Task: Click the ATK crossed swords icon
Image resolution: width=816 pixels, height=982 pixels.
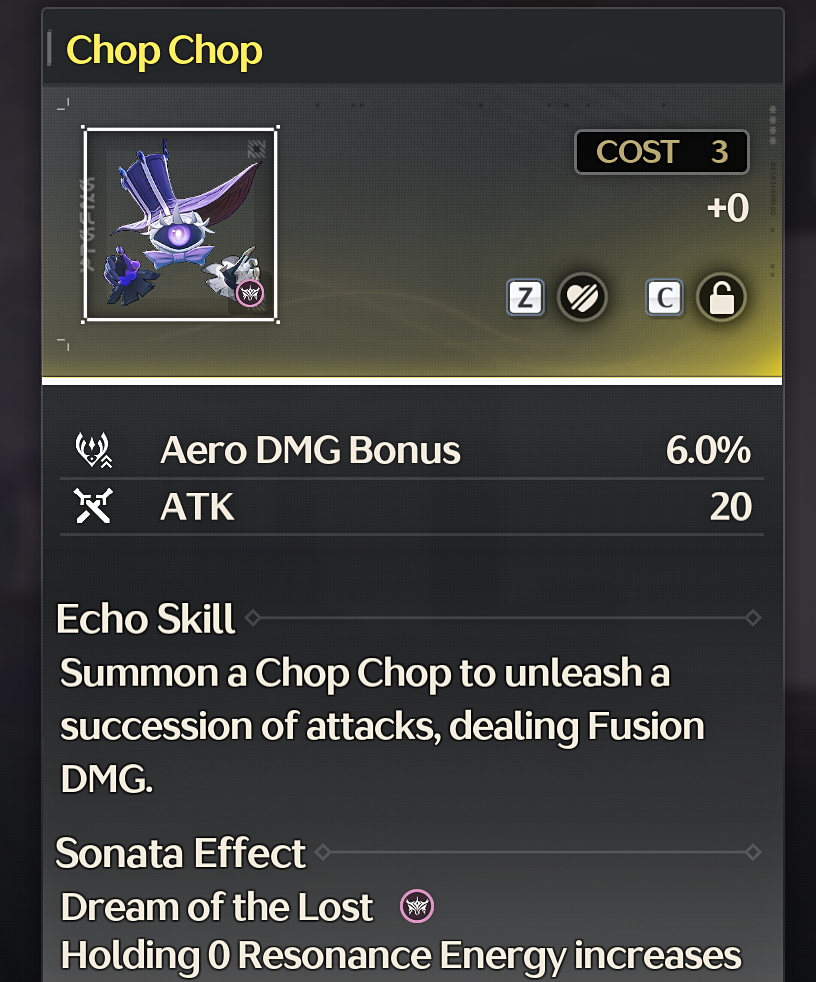Action: click(x=93, y=506)
